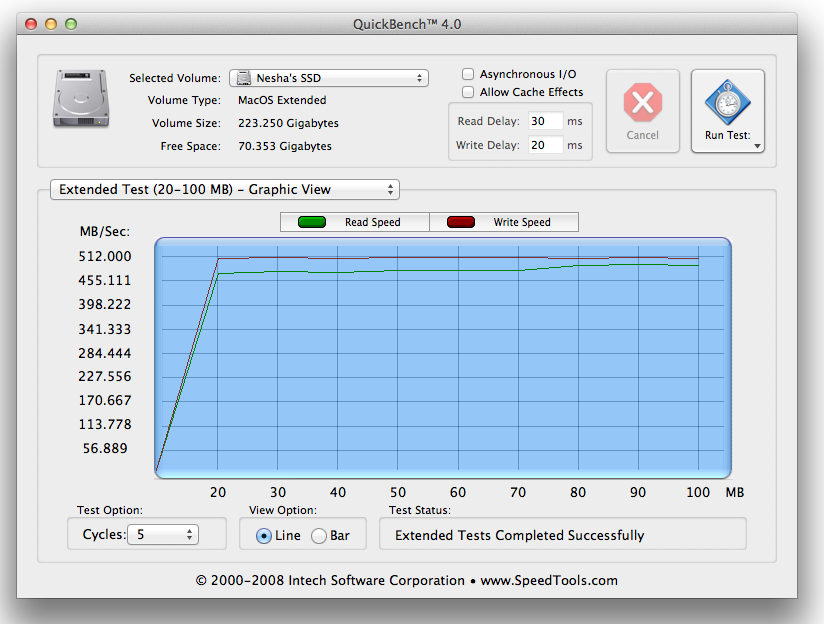Click the small disk icon in volume selector
The width and height of the screenshot is (824, 624).
(x=243, y=78)
